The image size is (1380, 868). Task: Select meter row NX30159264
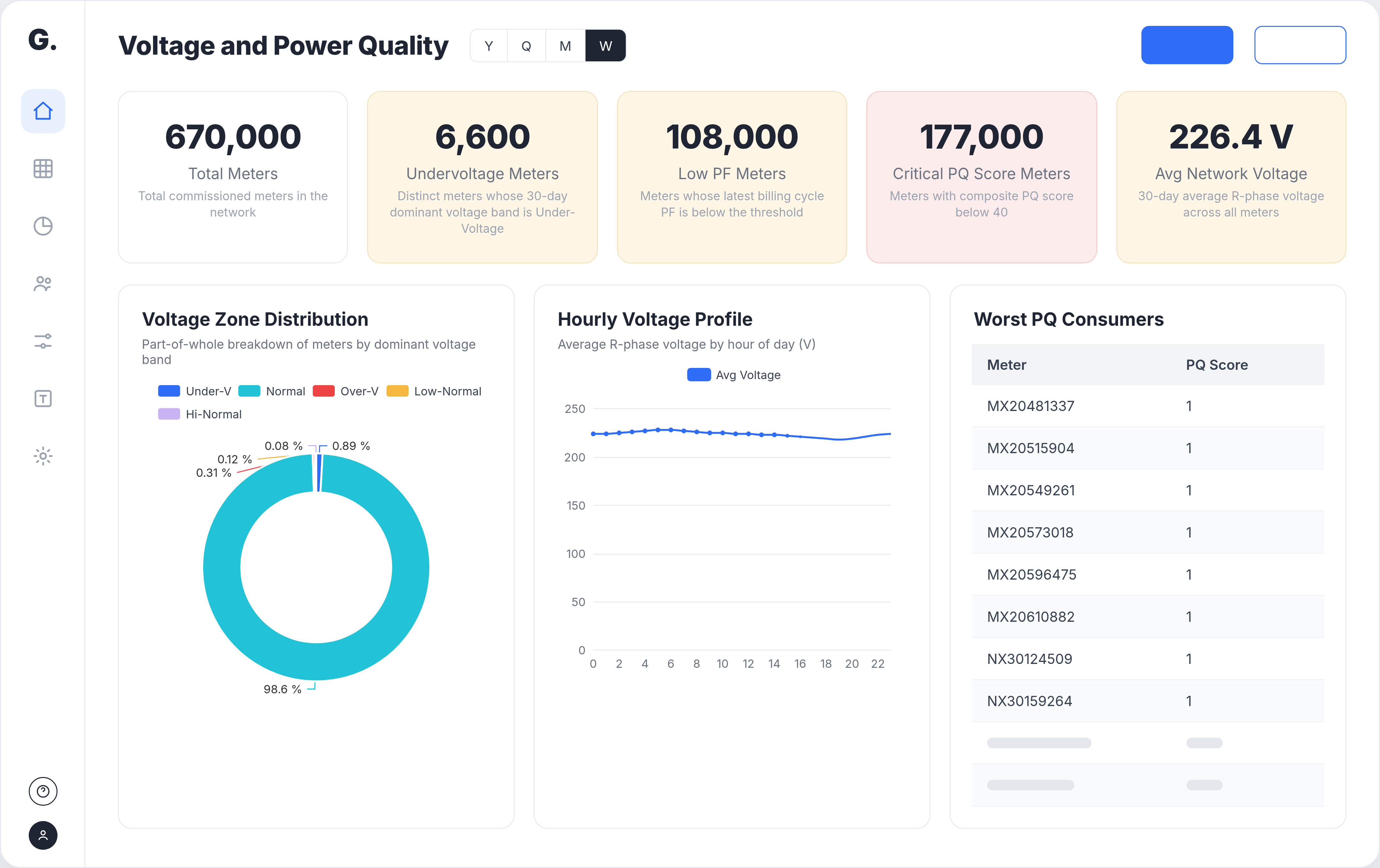point(1148,701)
